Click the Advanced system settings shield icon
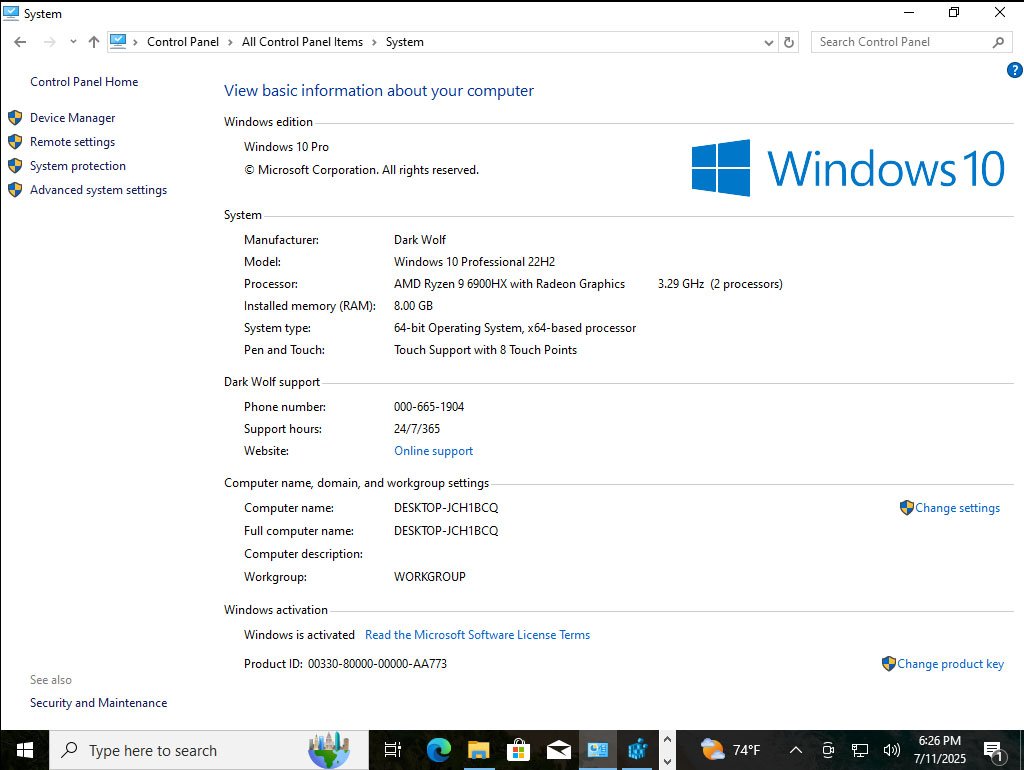This screenshot has width=1024, height=770. coord(15,190)
